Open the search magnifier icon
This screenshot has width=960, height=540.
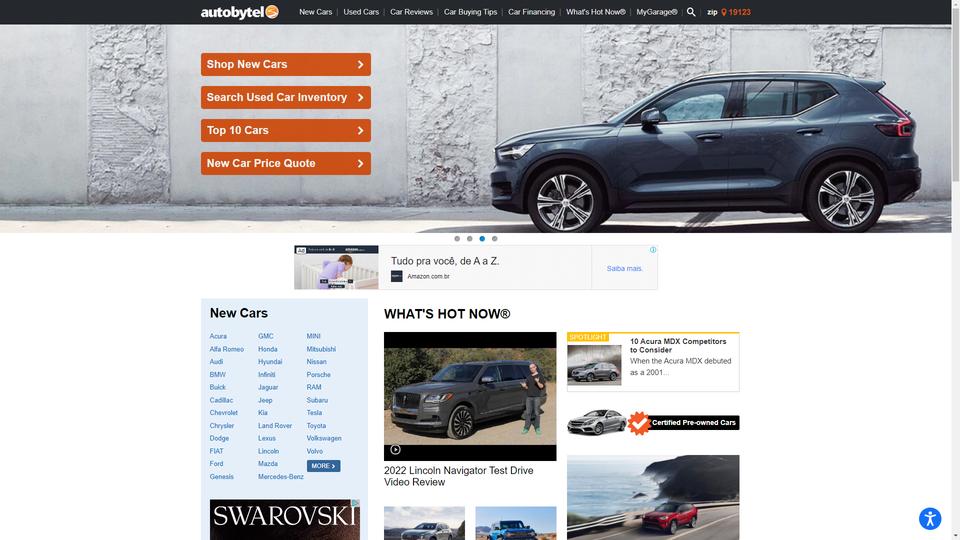[x=691, y=12]
